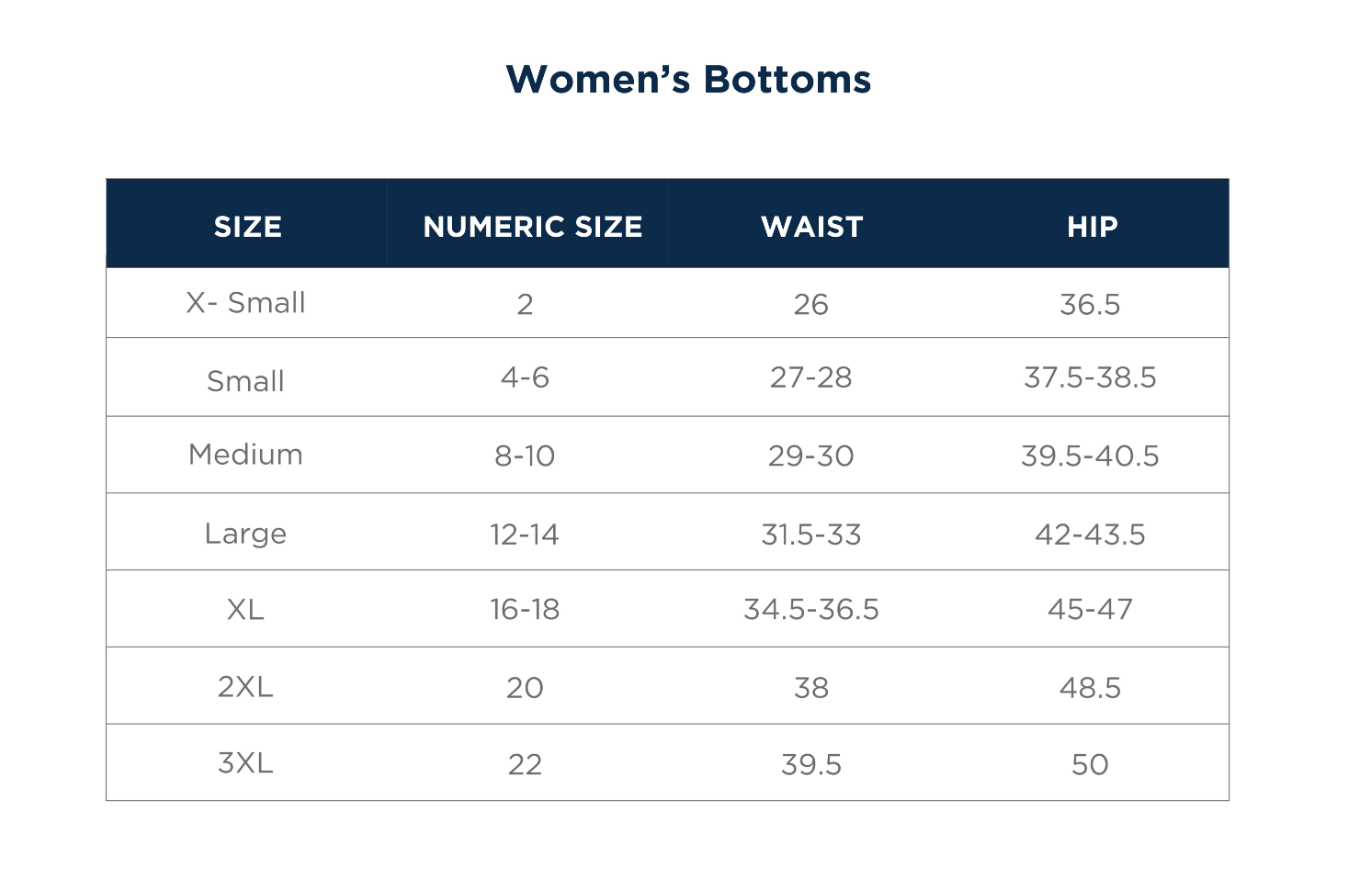Select the 3XL size label
Image resolution: width=1360 pixels, height=896 pixels.
(246, 763)
